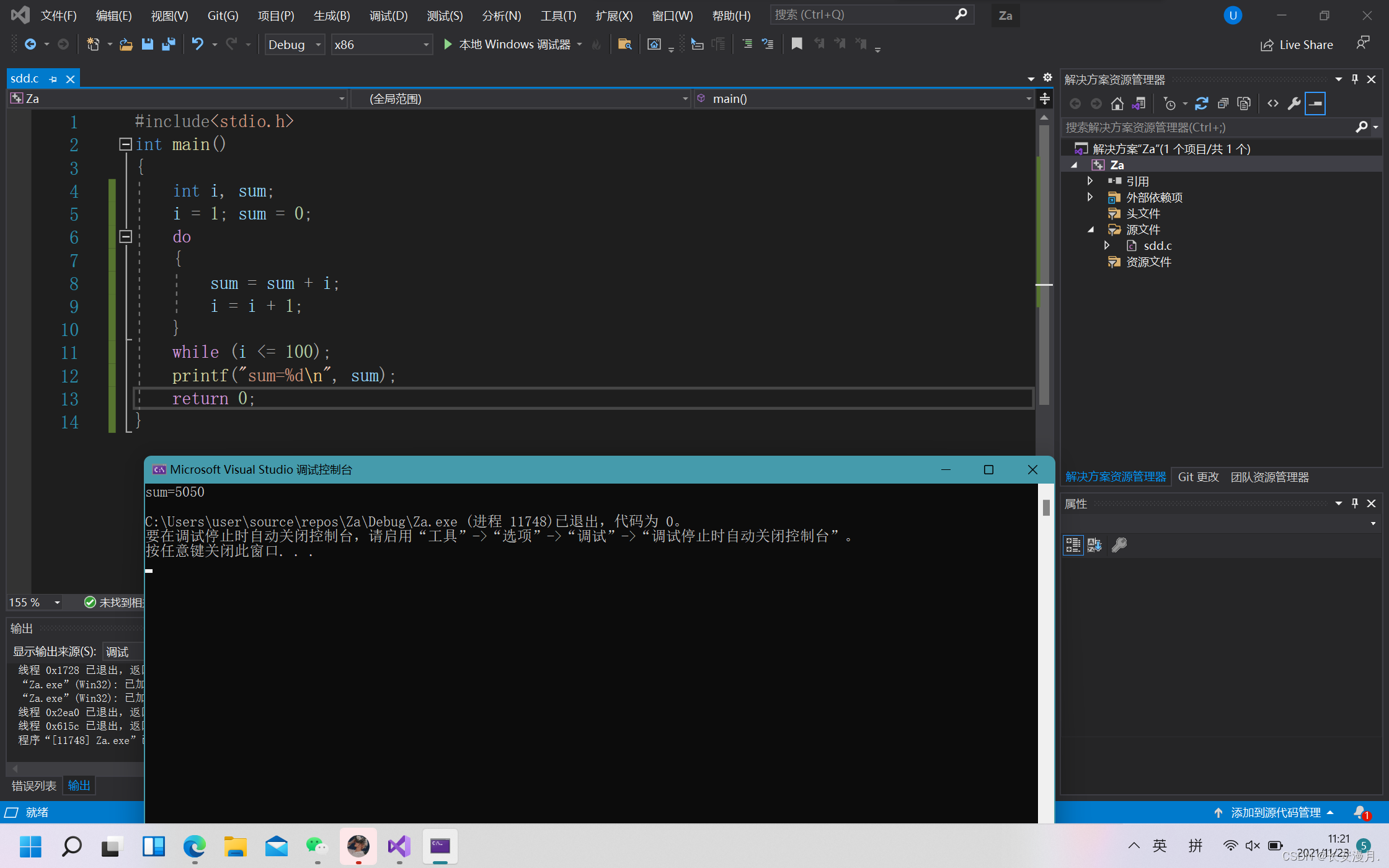
Task: Toggle the pin on the sdd.c tab
Action: [x=53, y=79]
